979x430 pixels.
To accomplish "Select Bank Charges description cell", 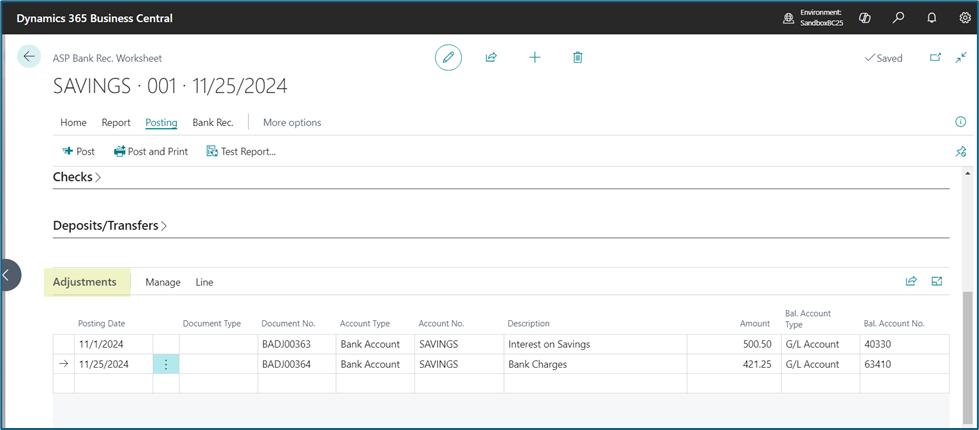I will click(x=595, y=364).
